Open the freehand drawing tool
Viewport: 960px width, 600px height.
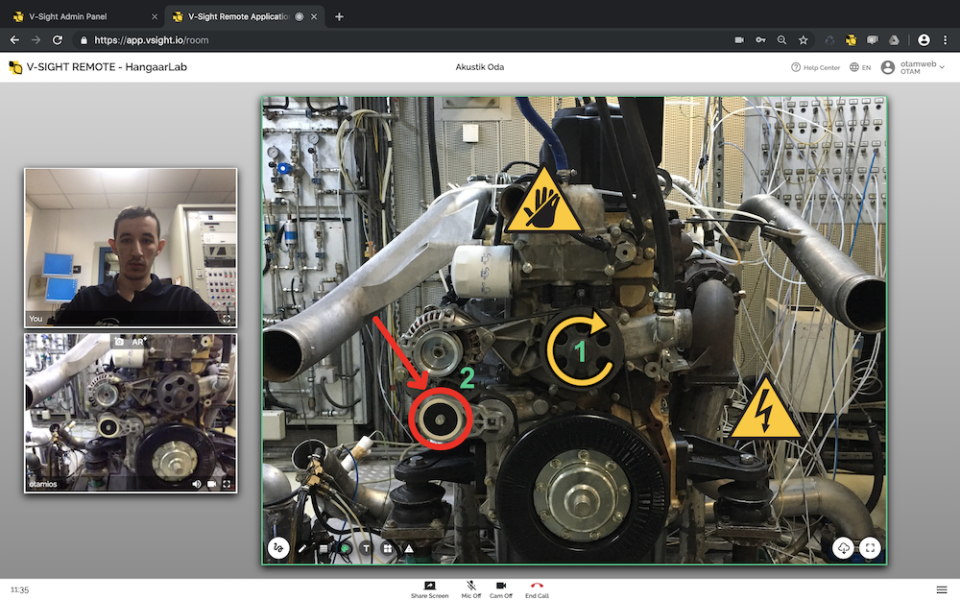click(279, 547)
